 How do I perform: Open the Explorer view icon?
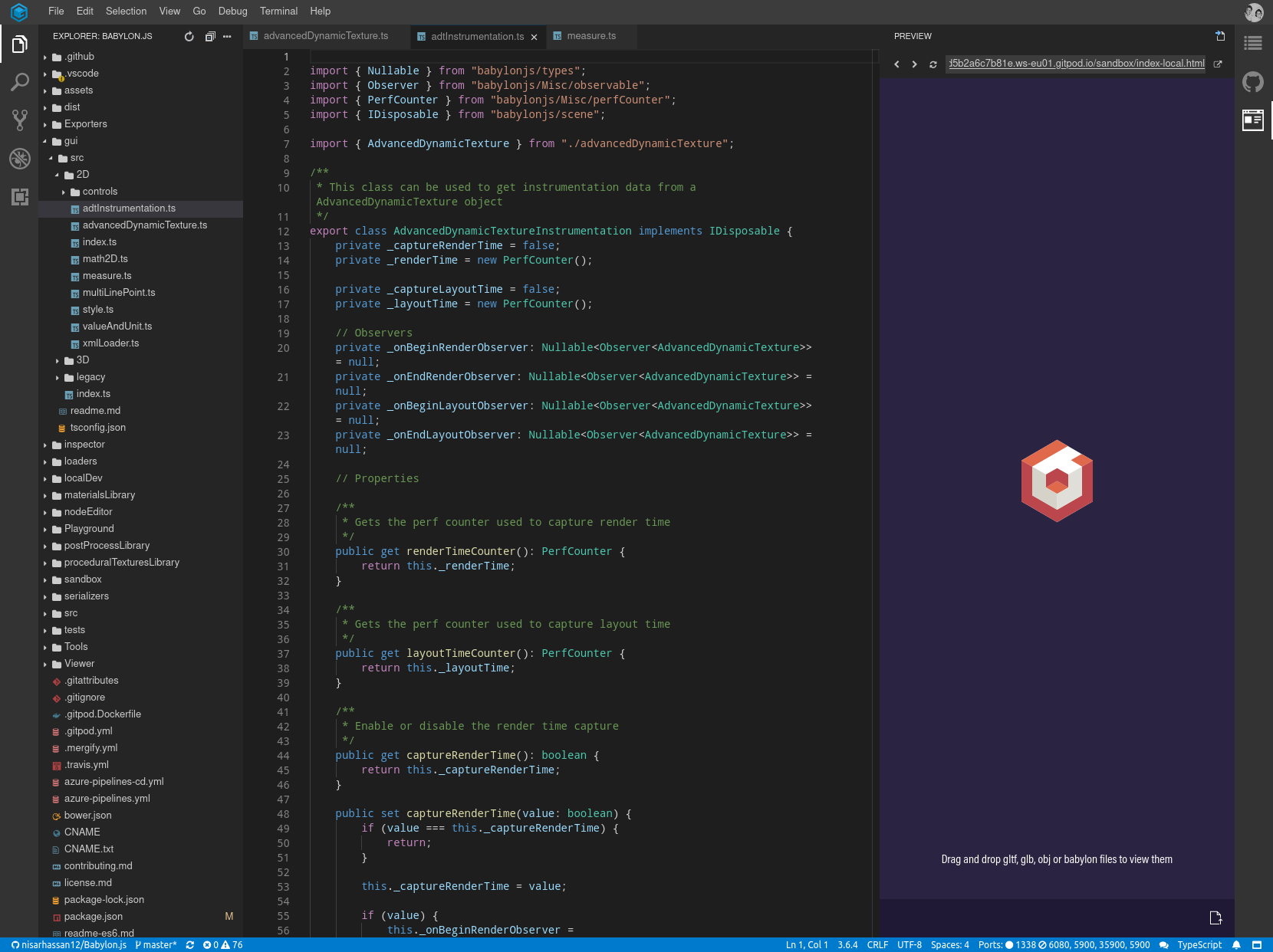[x=20, y=44]
